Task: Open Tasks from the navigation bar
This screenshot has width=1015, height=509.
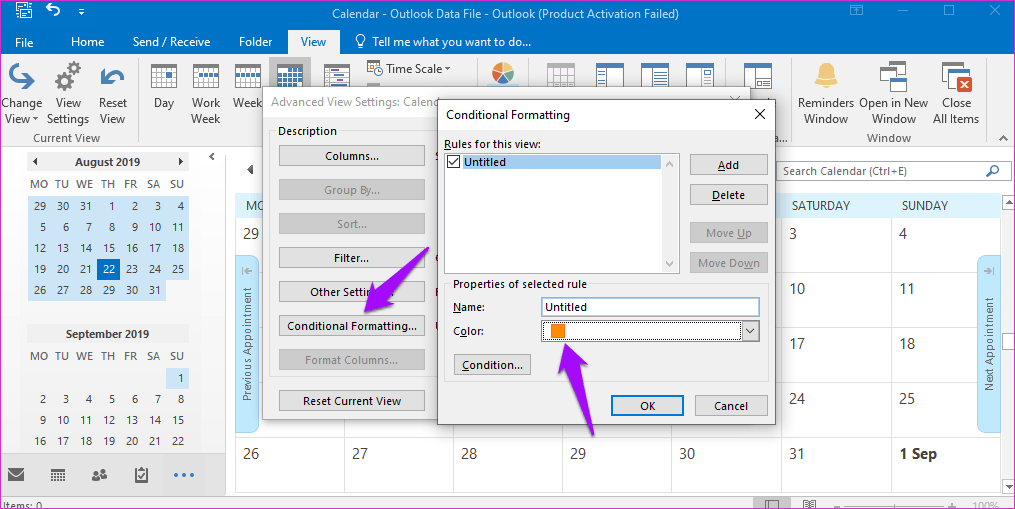Action: pyautogui.click(x=141, y=475)
